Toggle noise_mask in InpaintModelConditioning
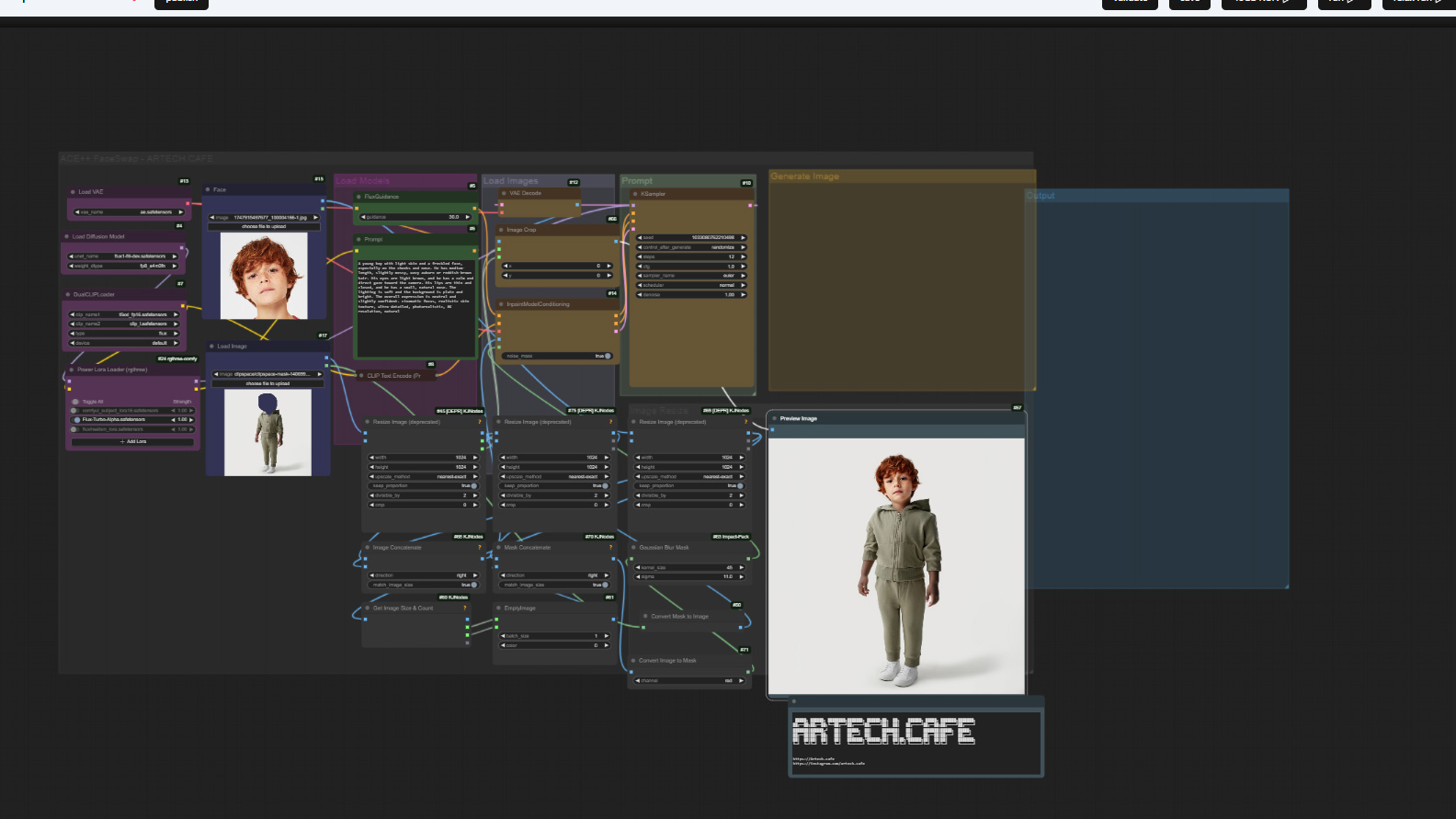The width and height of the screenshot is (1456, 819). click(x=607, y=356)
